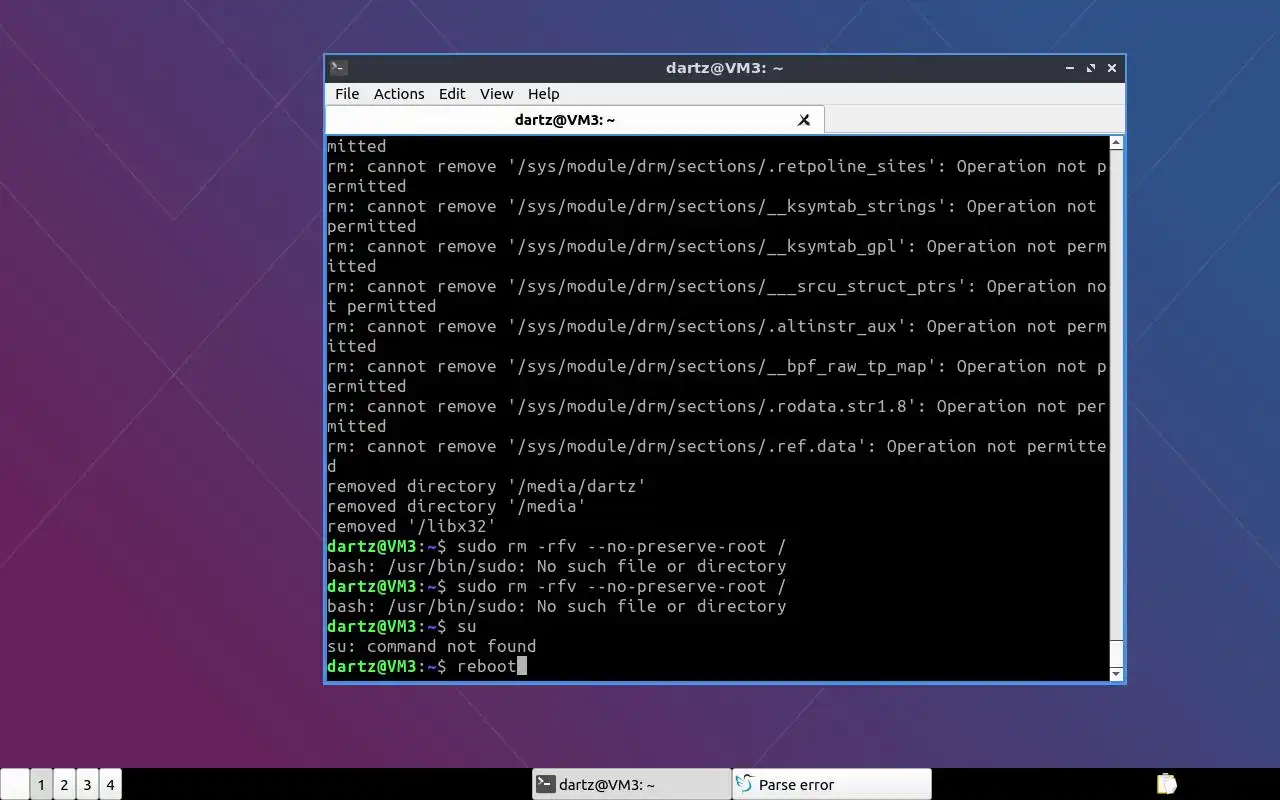1280x800 pixels.
Task: Open the File menu
Action: tap(347, 93)
